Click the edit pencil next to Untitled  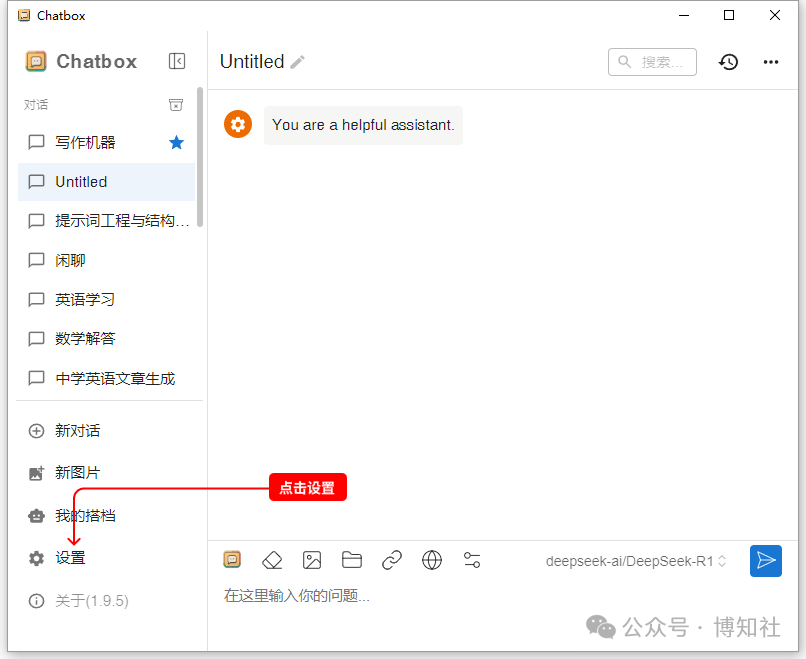(x=297, y=62)
